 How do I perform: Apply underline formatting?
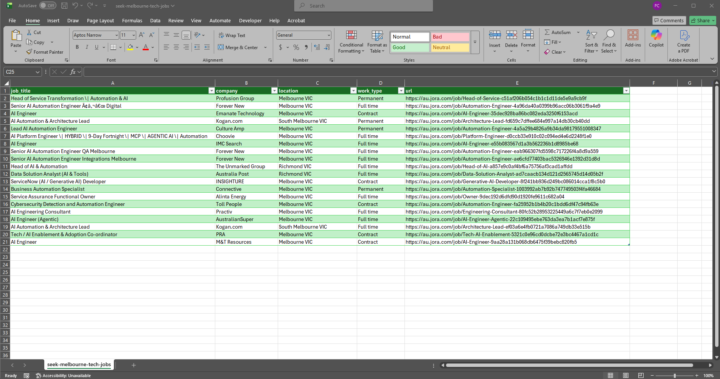(96, 47)
